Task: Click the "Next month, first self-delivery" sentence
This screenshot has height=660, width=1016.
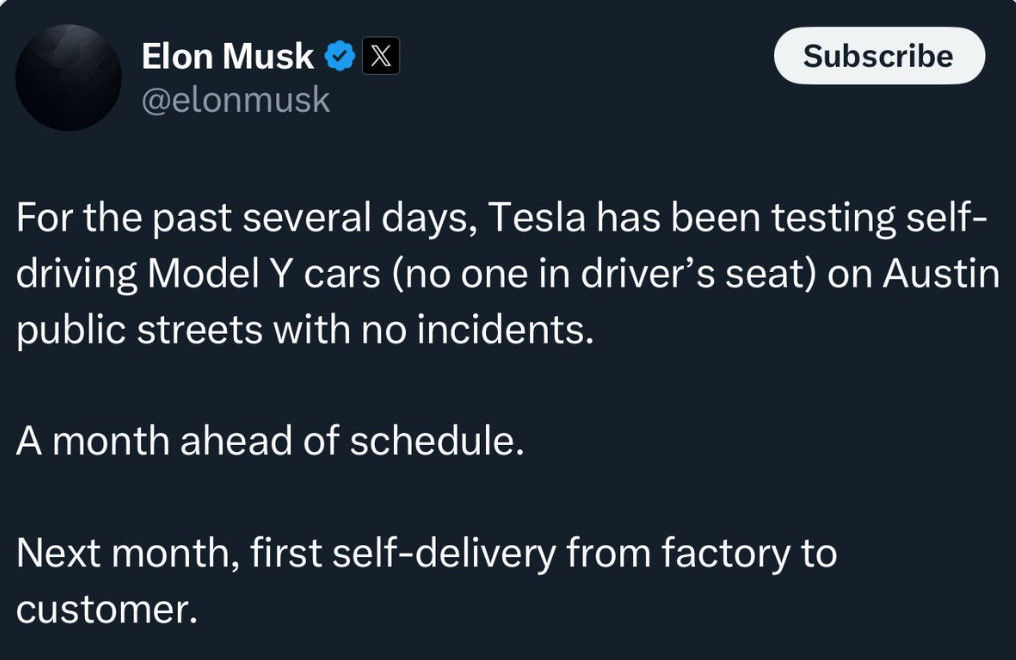Action: [x=286, y=553]
